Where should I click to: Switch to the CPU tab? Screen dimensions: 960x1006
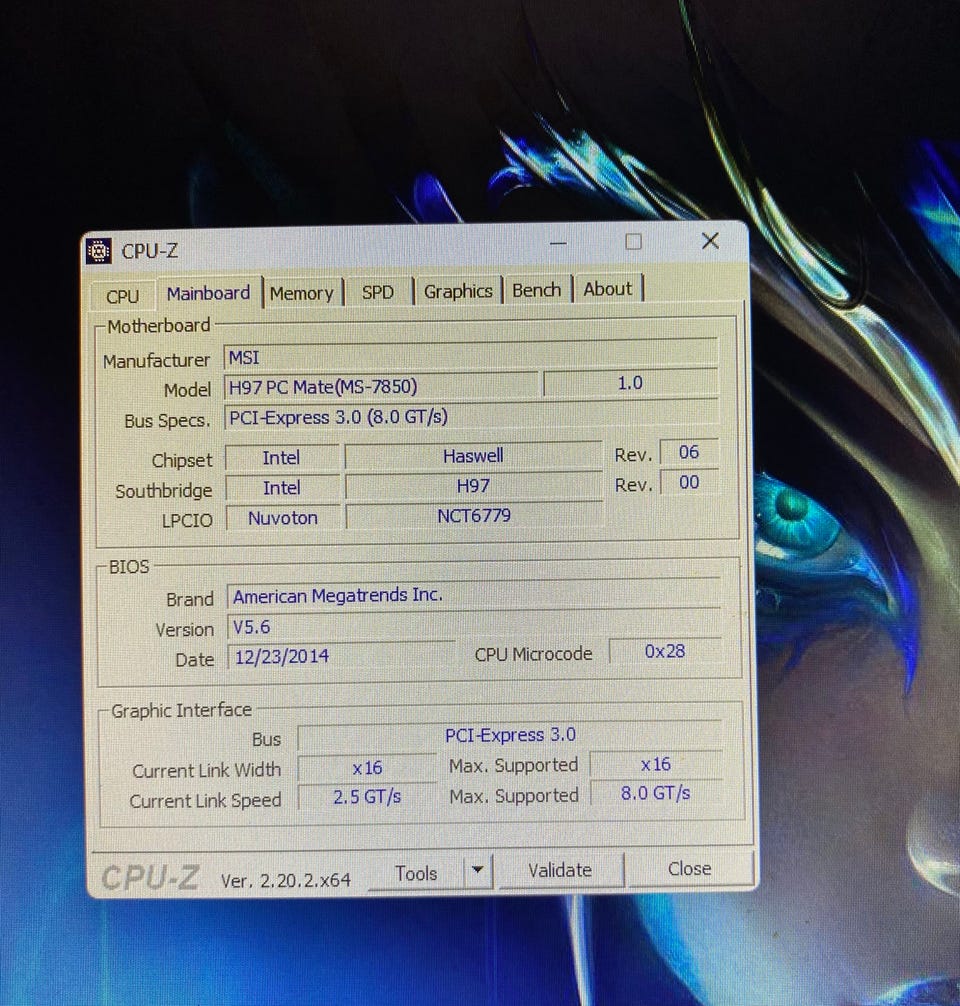(x=122, y=296)
